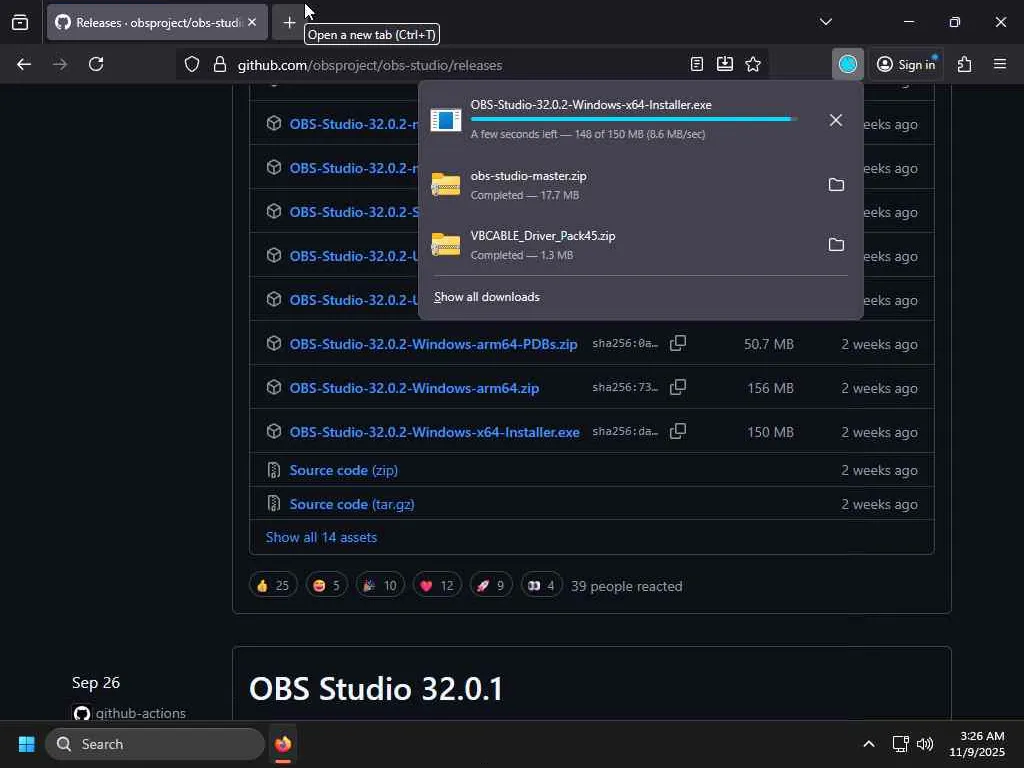Click sha256:73.. hash text
The height and width of the screenshot is (768, 1024).
625,387
